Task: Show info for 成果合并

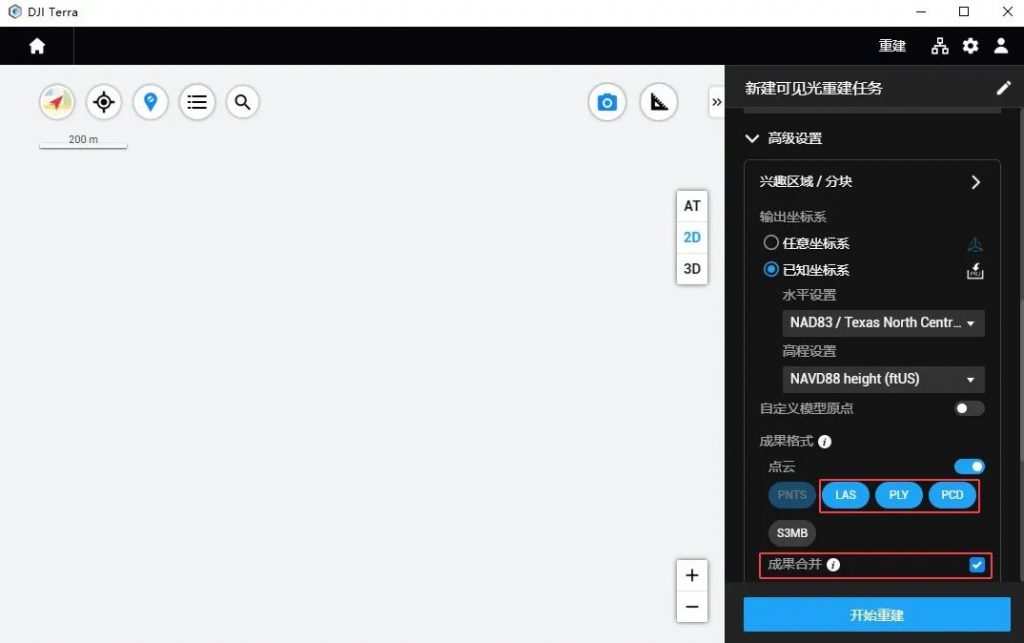Action: [x=833, y=565]
